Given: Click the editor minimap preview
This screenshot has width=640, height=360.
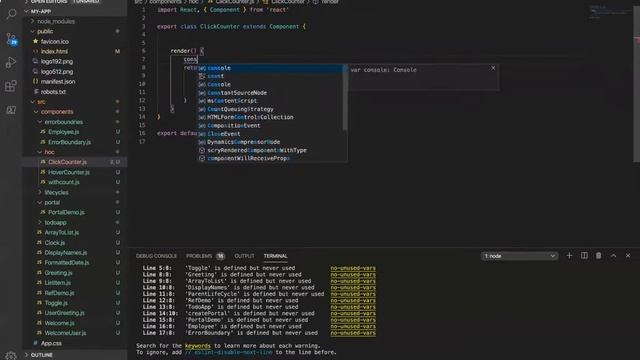Looking at the screenshot, I should coord(610,12).
